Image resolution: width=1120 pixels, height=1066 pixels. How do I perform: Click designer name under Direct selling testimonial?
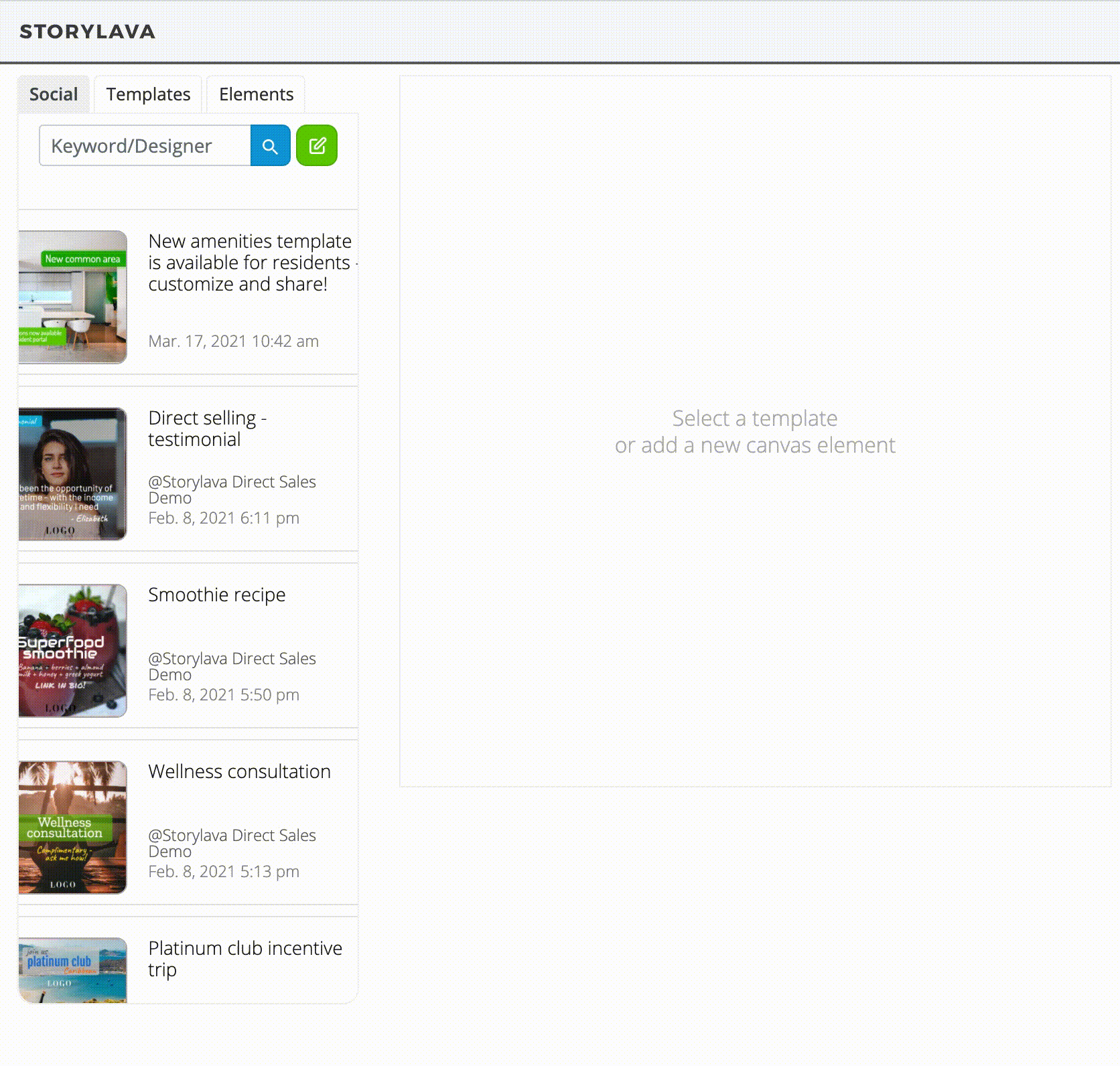coord(231,489)
